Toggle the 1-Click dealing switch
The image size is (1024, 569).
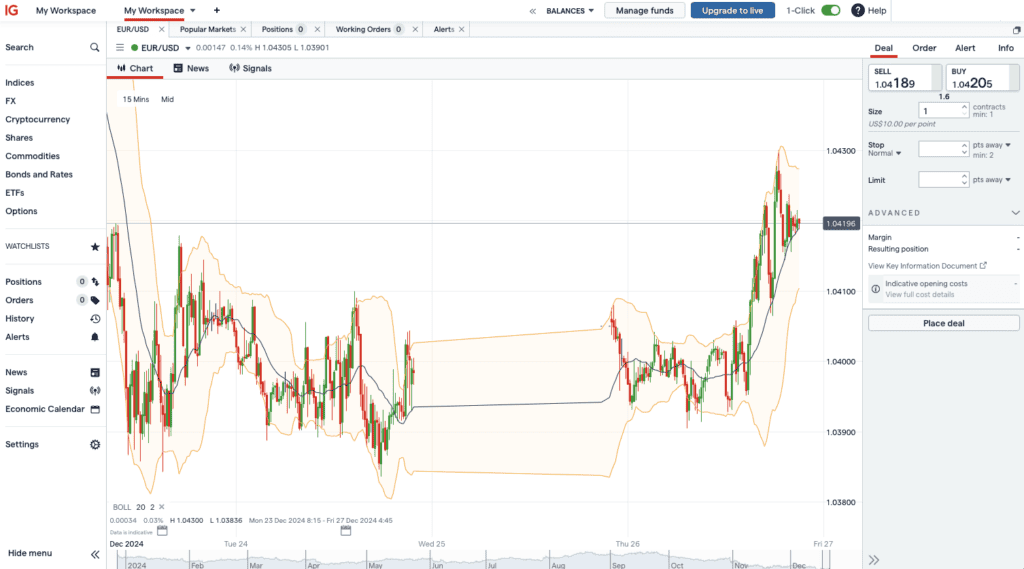pos(830,11)
